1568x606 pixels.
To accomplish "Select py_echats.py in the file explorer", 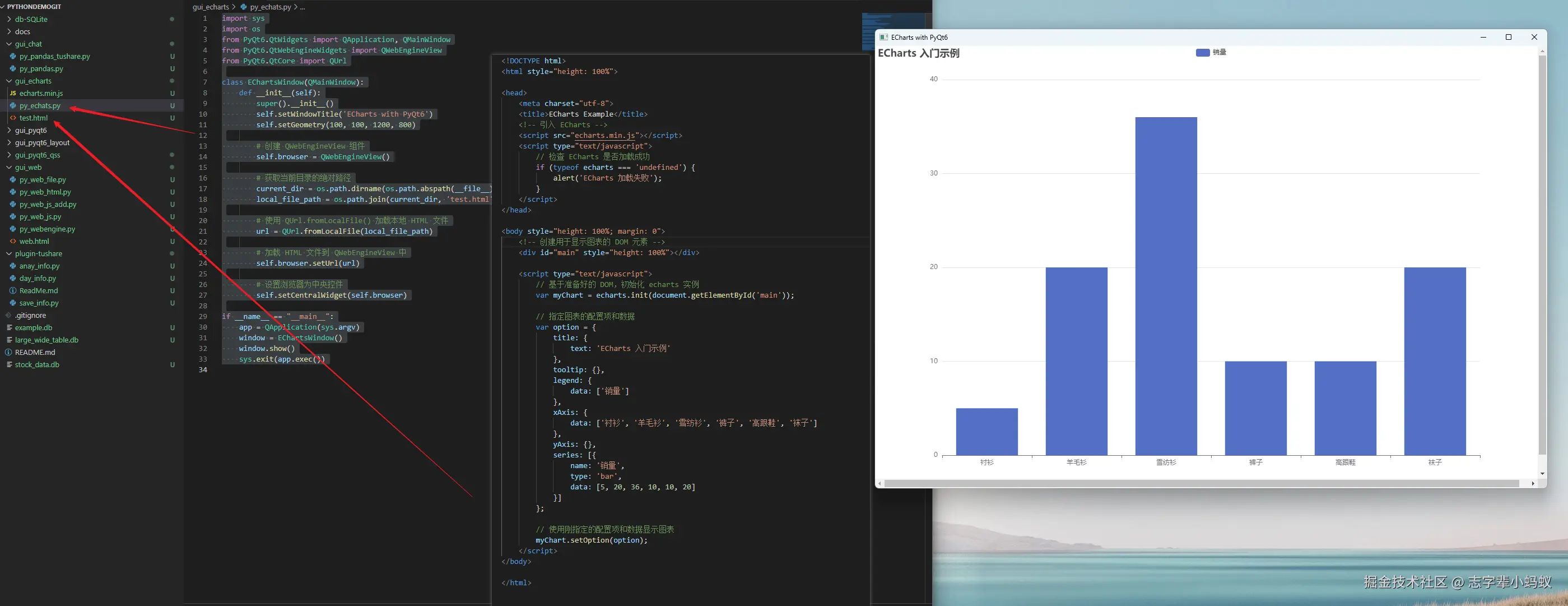I will [40, 106].
